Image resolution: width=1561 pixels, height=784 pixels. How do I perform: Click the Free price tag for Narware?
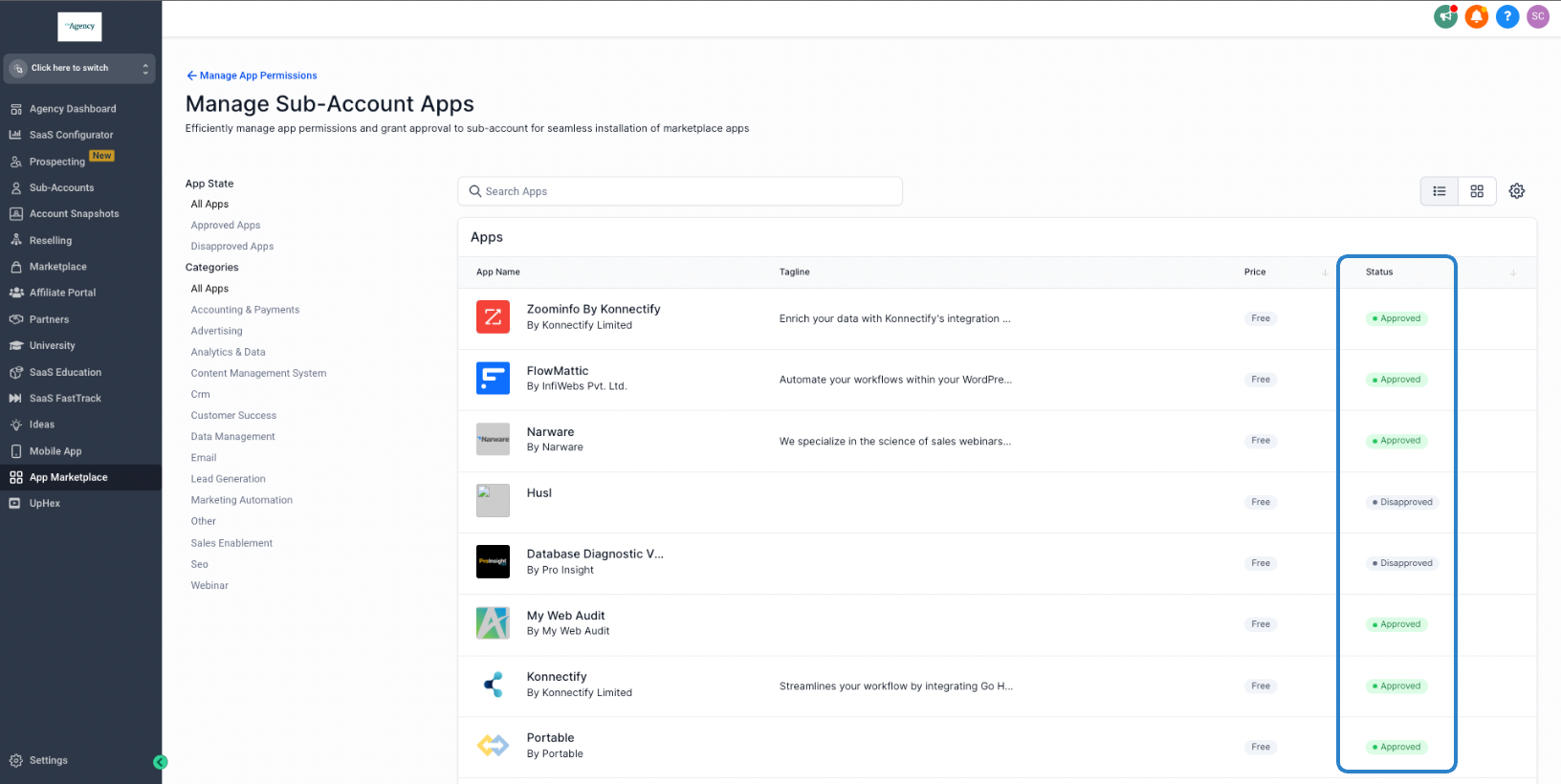(x=1261, y=441)
